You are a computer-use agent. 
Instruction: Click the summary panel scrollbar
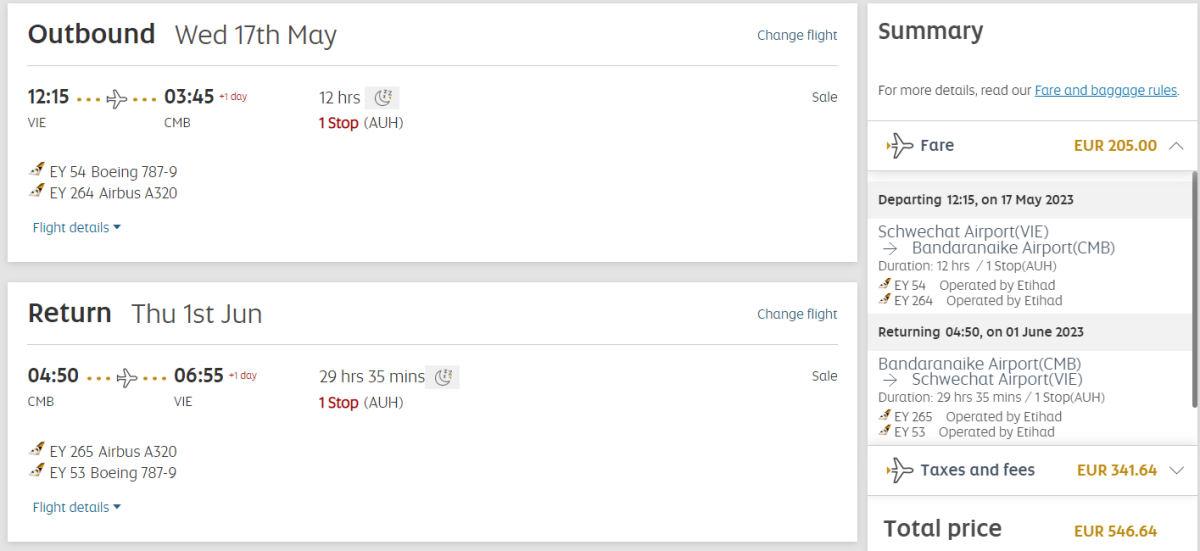(1194, 290)
